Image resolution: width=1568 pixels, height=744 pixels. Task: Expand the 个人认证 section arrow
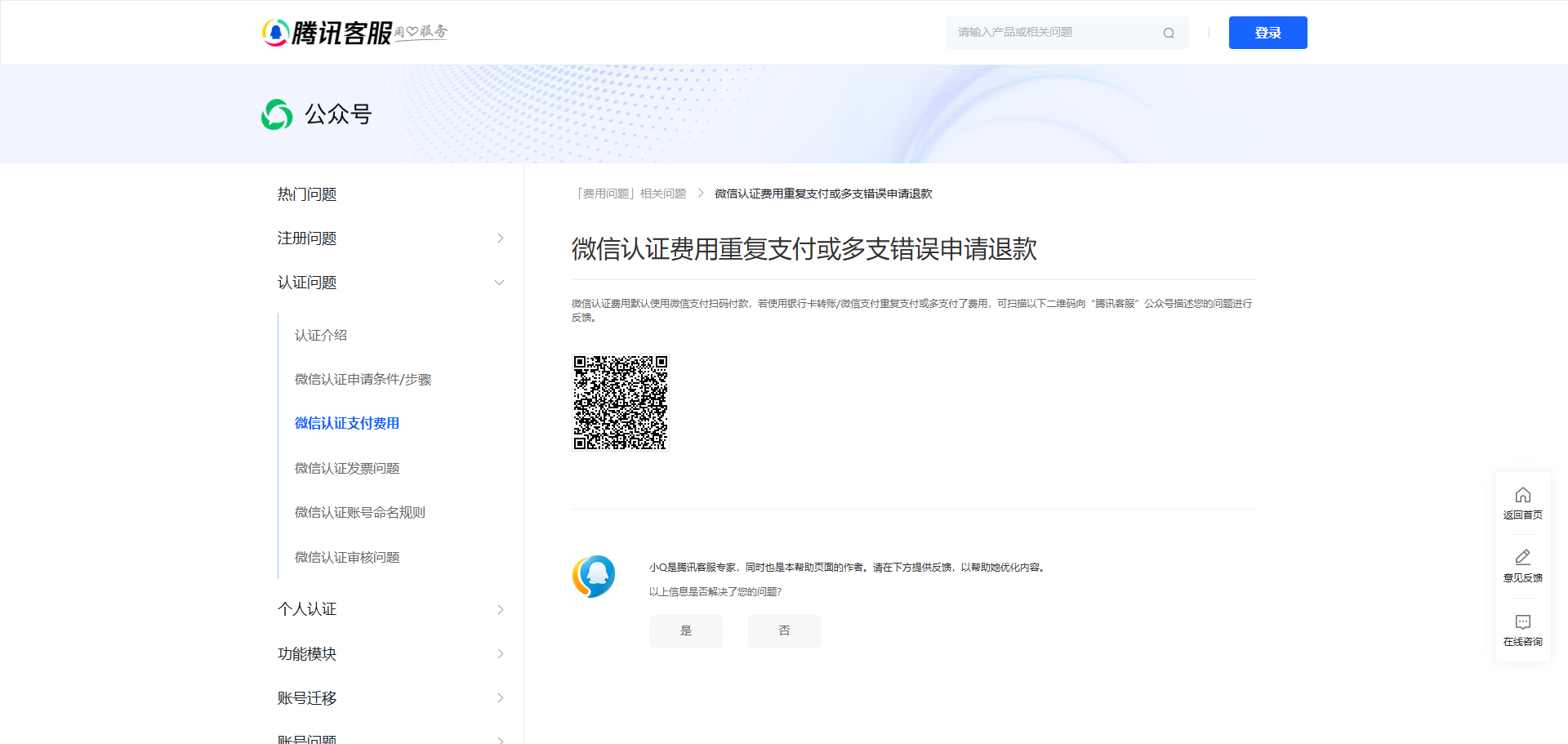501,610
